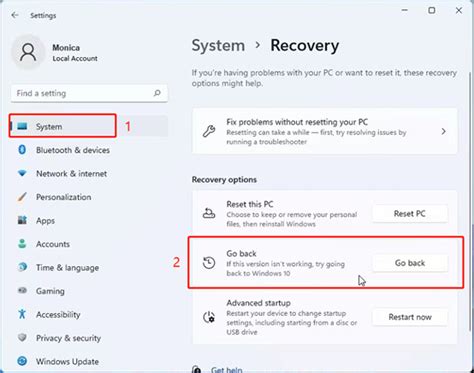This screenshot has width=474, height=373.
Task: Click the System monitor icon in sidebar
Action: [x=22, y=126]
